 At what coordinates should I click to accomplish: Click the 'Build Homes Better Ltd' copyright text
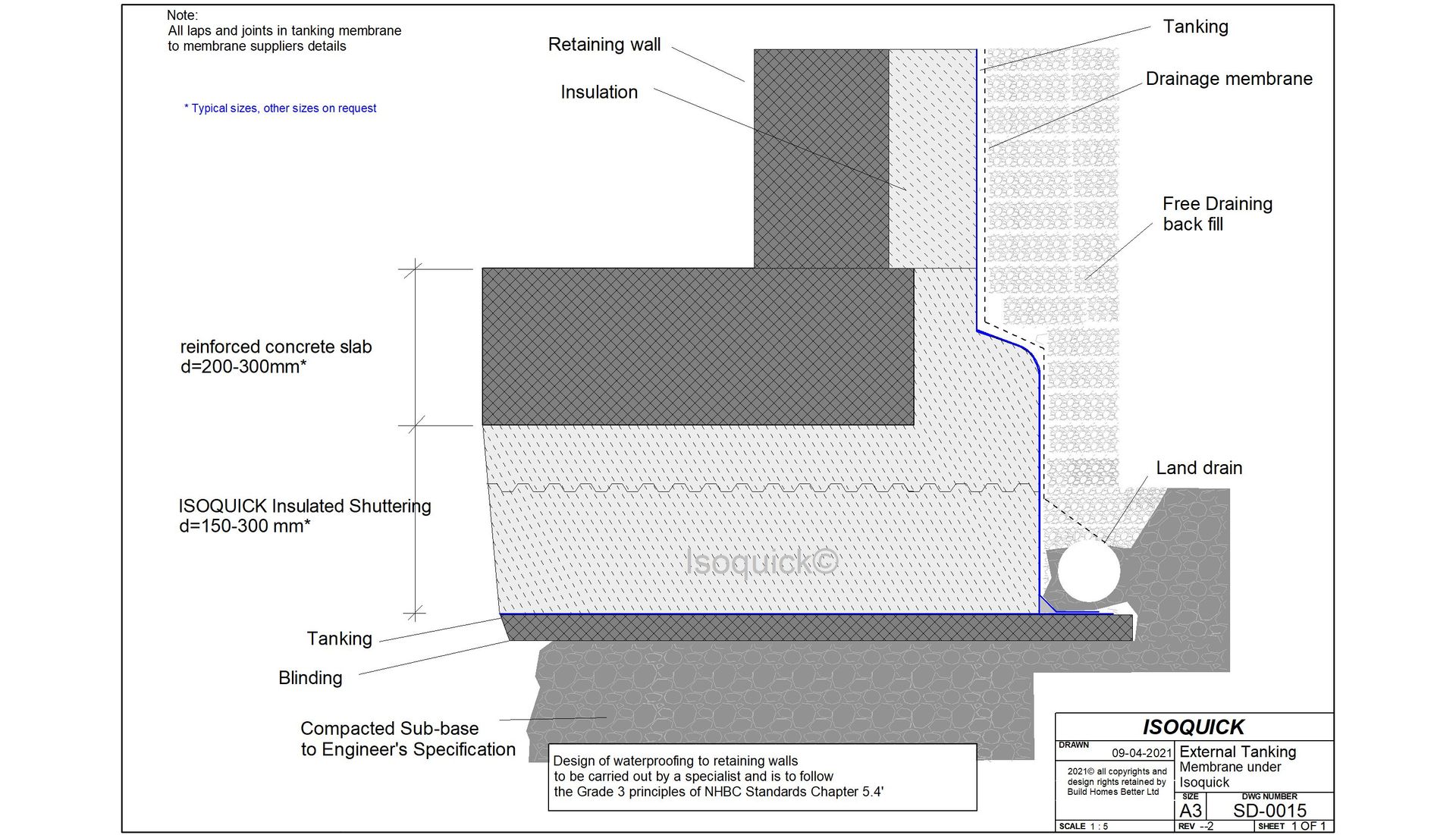(1112, 792)
